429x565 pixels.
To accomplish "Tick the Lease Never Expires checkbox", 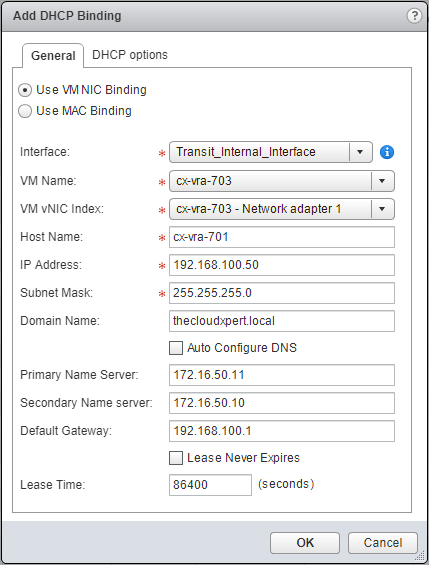I will click(x=176, y=458).
